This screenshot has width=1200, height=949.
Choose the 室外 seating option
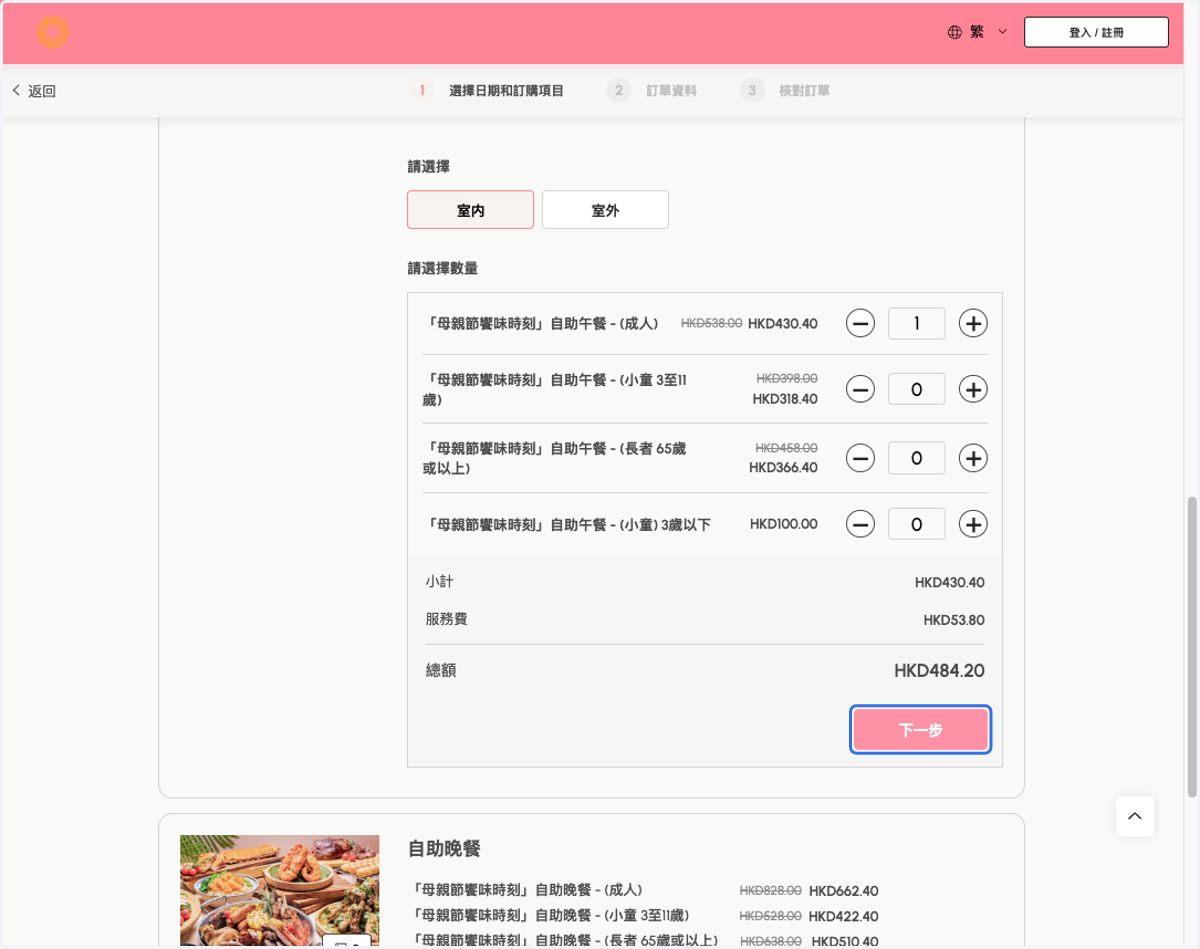pos(605,210)
